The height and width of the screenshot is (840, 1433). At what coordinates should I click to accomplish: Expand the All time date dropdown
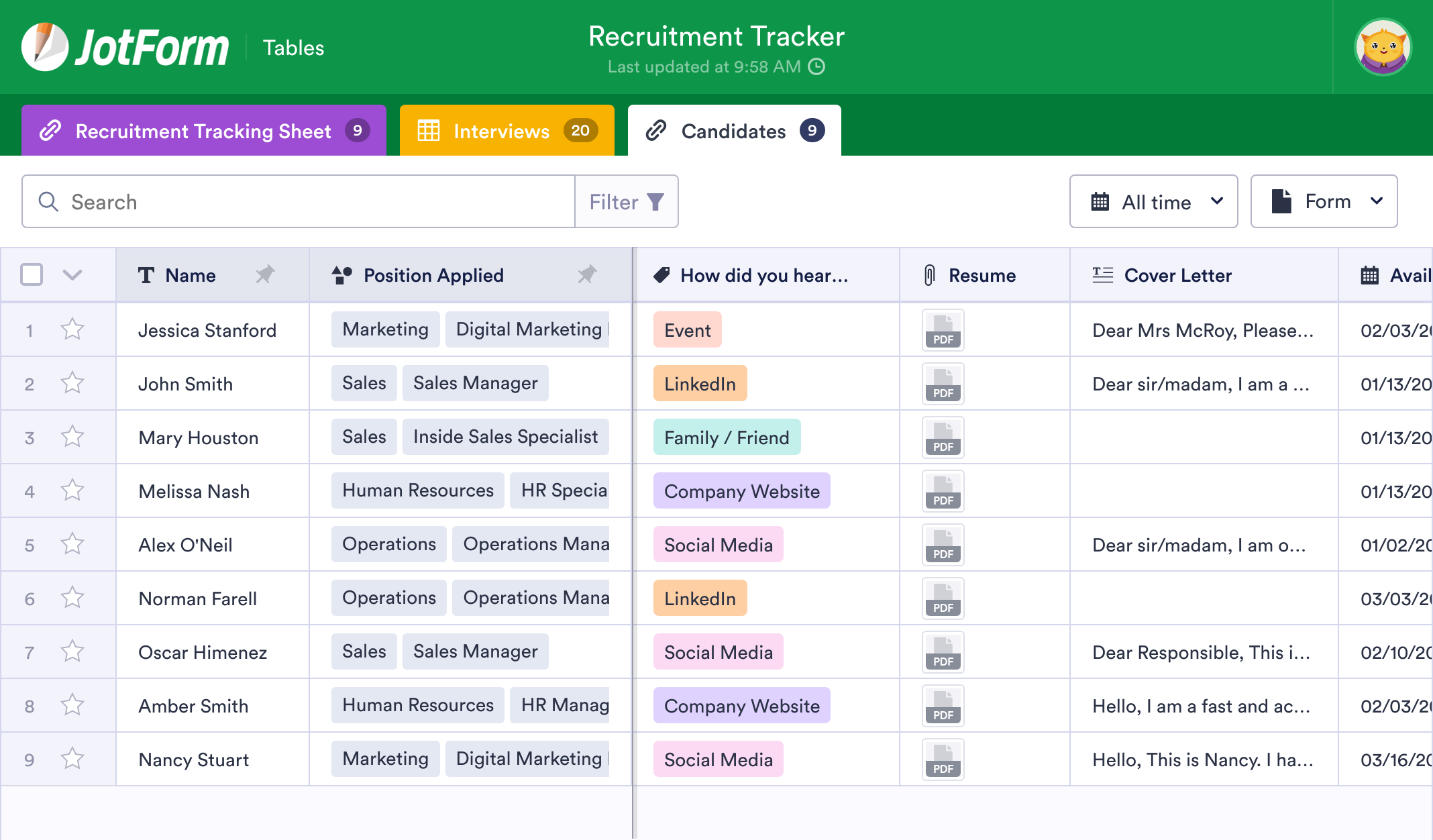point(1153,202)
